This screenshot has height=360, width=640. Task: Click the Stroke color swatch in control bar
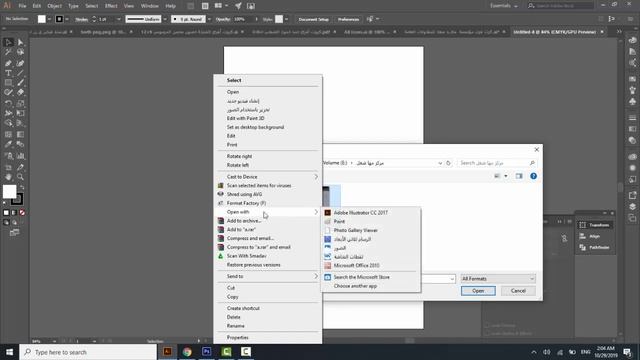tap(59, 19)
